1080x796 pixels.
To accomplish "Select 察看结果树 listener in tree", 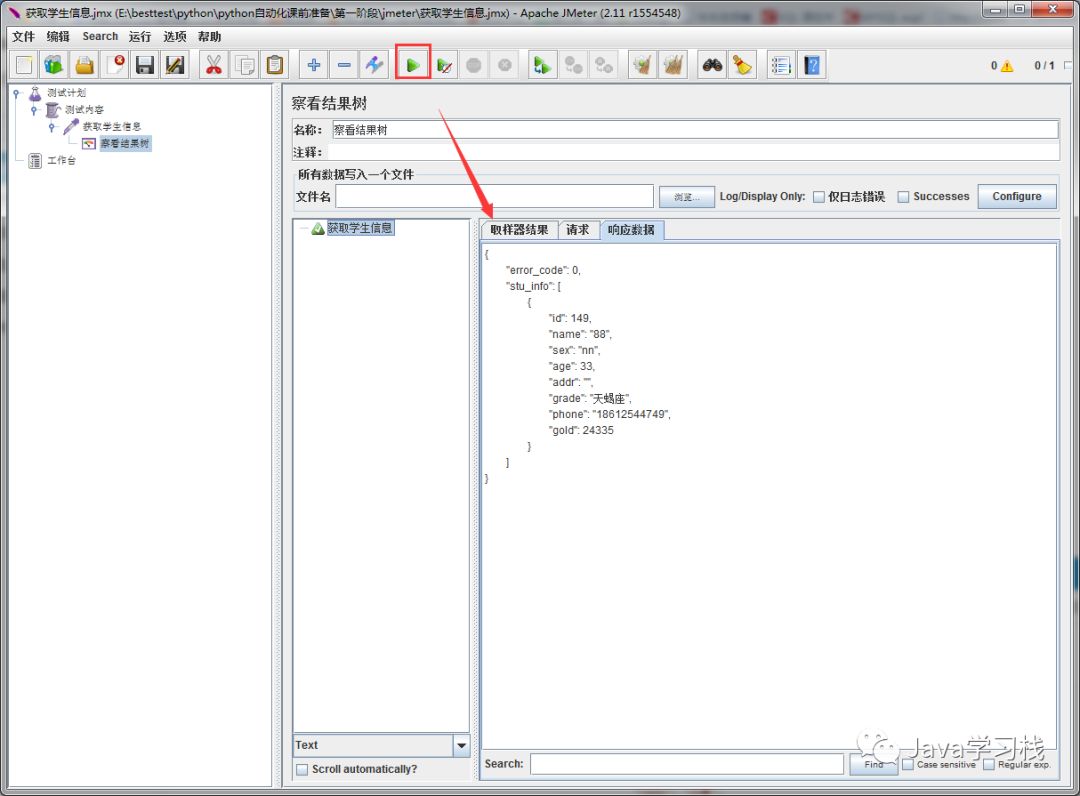I will coord(125,143).
